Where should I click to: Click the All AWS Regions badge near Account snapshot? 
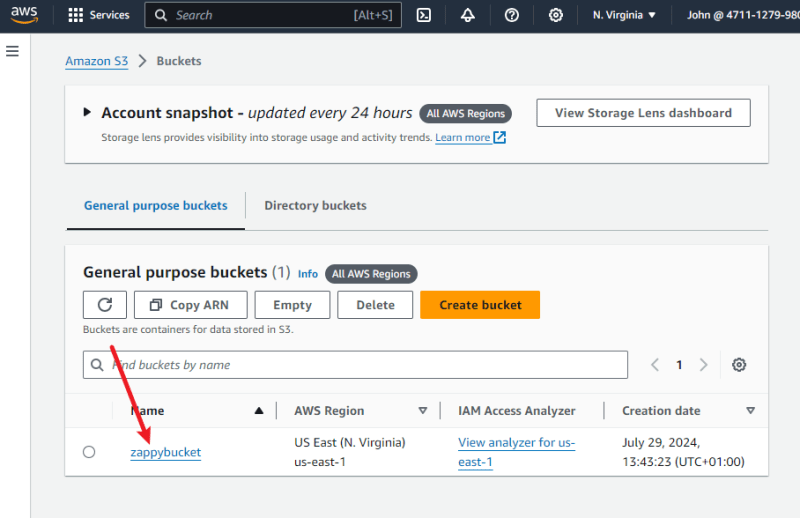tap(466, 113)
